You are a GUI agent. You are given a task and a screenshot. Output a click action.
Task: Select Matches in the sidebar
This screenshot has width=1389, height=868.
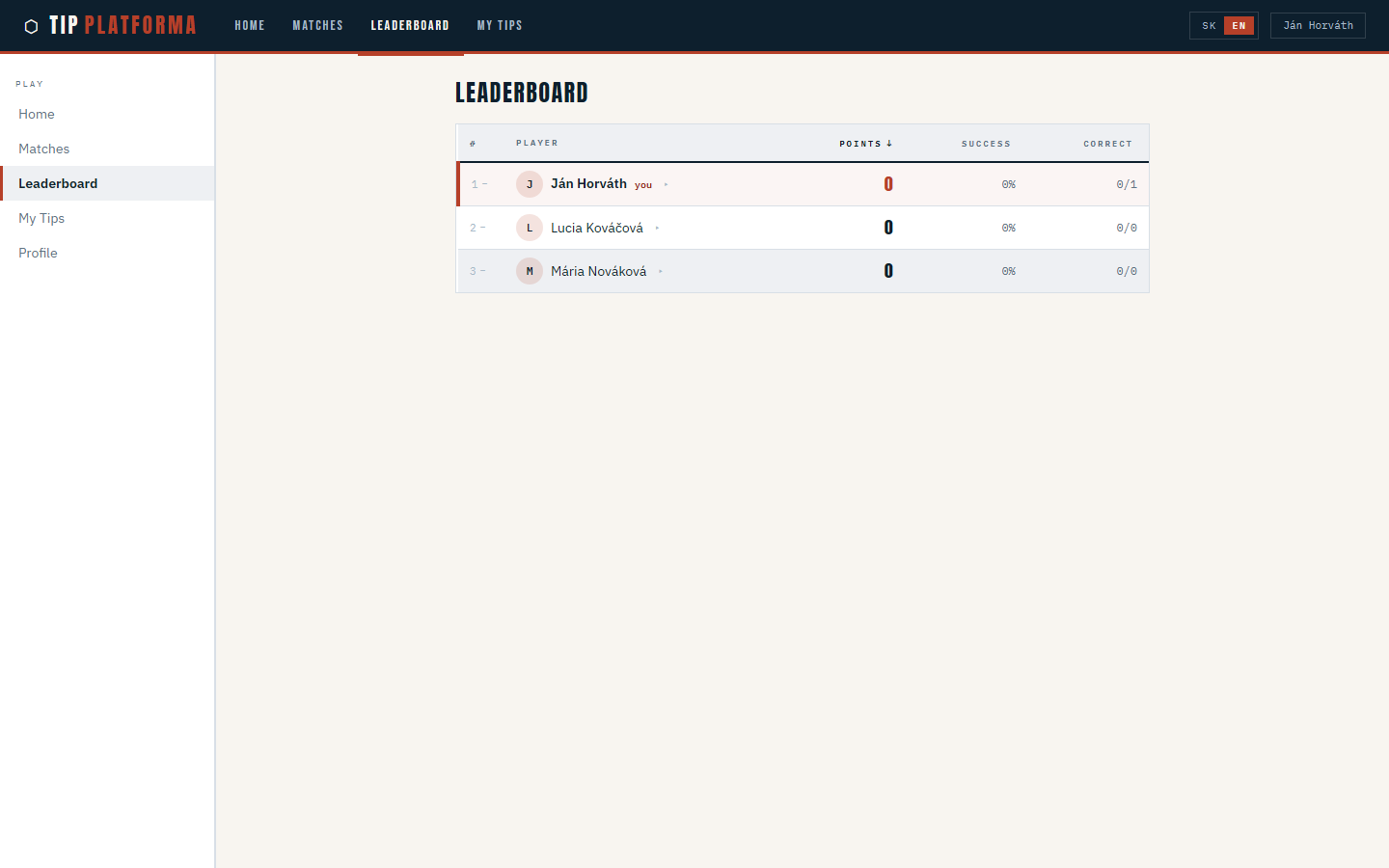(x=44, y=149)
